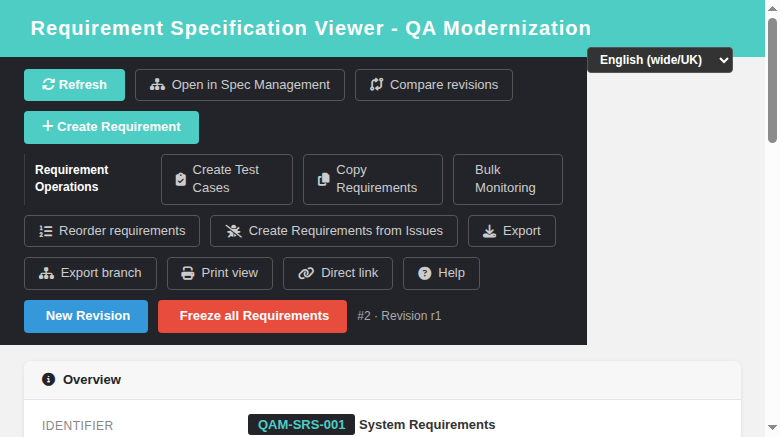Click the printer icon in Print view

point(188,273)
